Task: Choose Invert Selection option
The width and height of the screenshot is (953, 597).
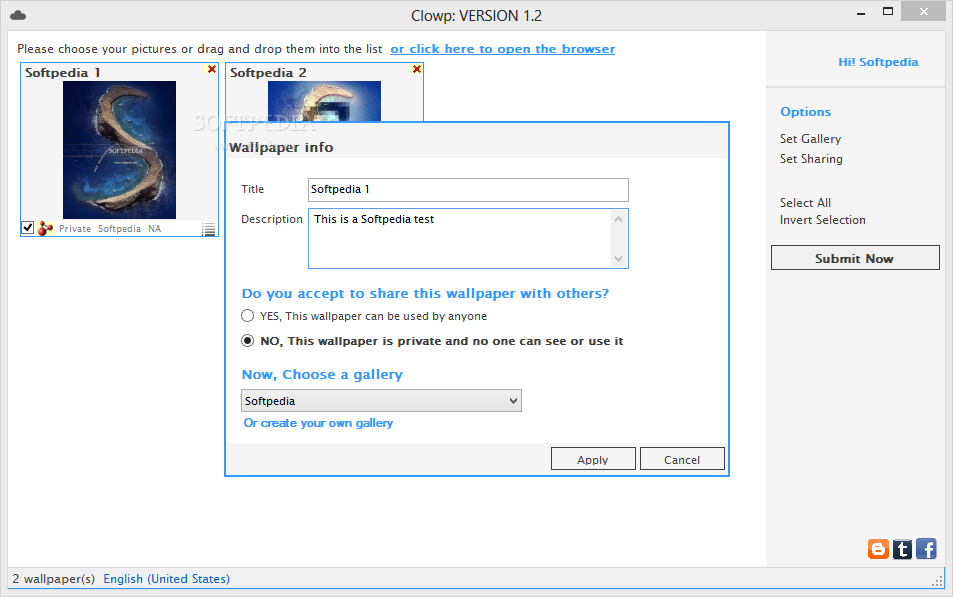Action: pyautogui.click(x=823, y=220)
